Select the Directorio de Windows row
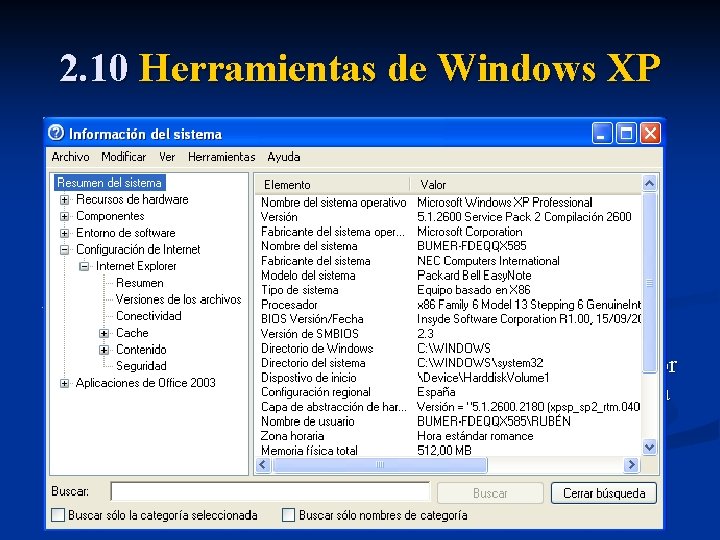720x540 pixels. point(448,348)
